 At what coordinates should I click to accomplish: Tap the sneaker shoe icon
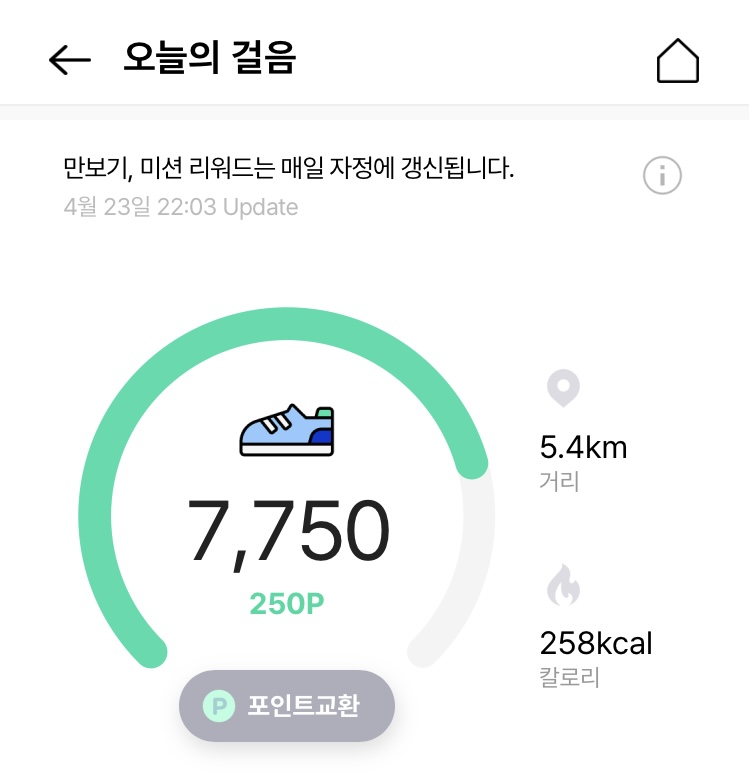click(x=288, y=430)
